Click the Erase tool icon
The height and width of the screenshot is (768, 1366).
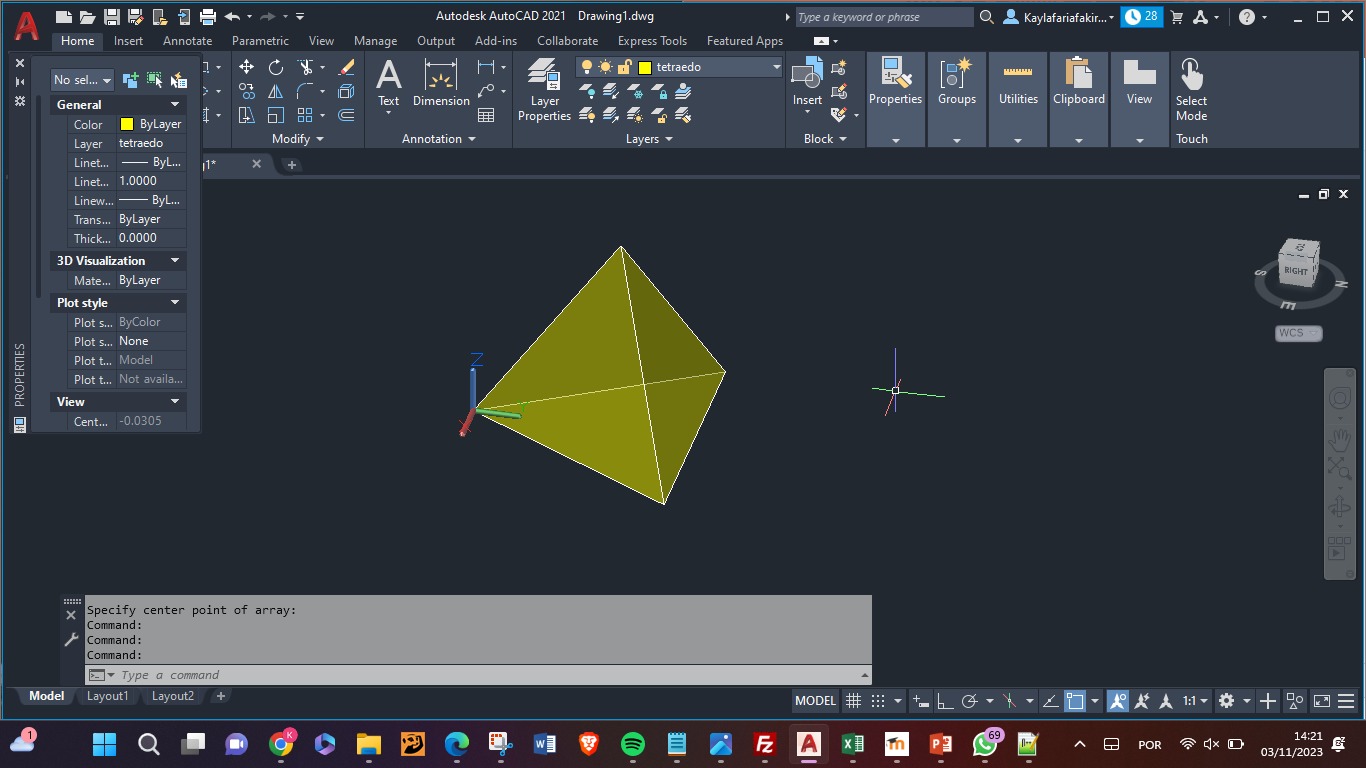346,67
